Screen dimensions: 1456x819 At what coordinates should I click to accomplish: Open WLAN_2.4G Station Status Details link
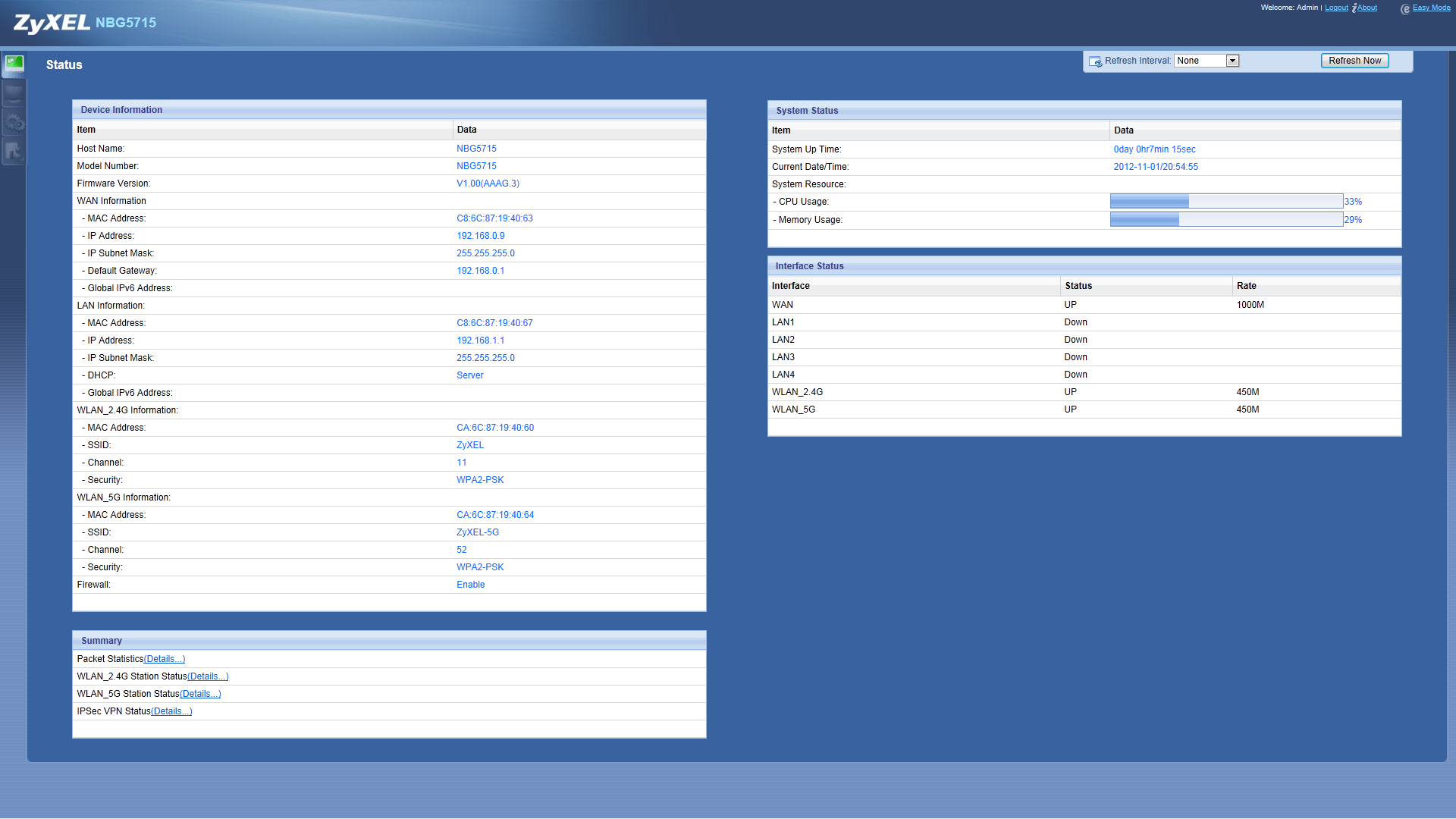(x=208, y=676)
